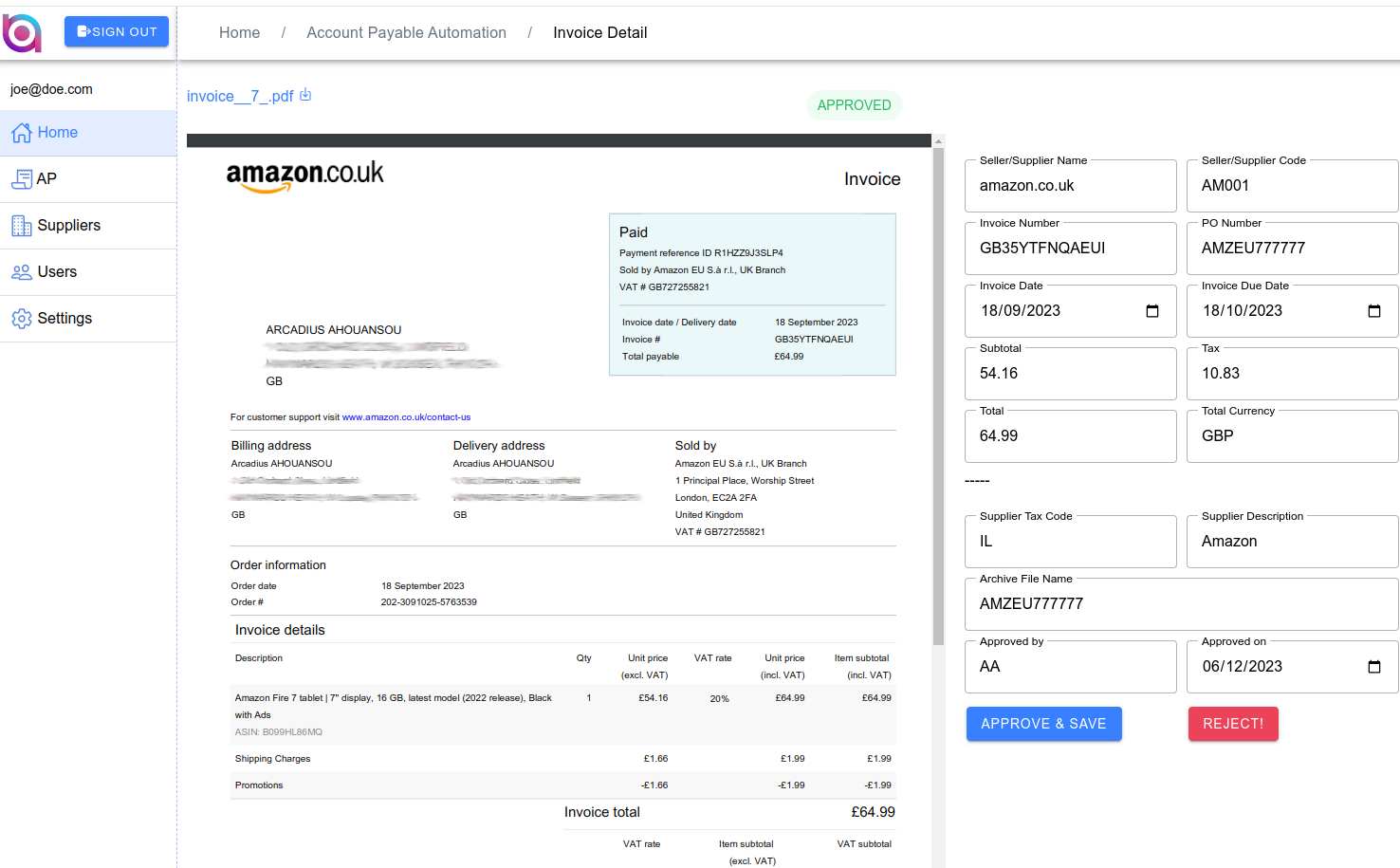Click the Invoice details heading
Screen dimensions: 1400x868
(280, 630)
